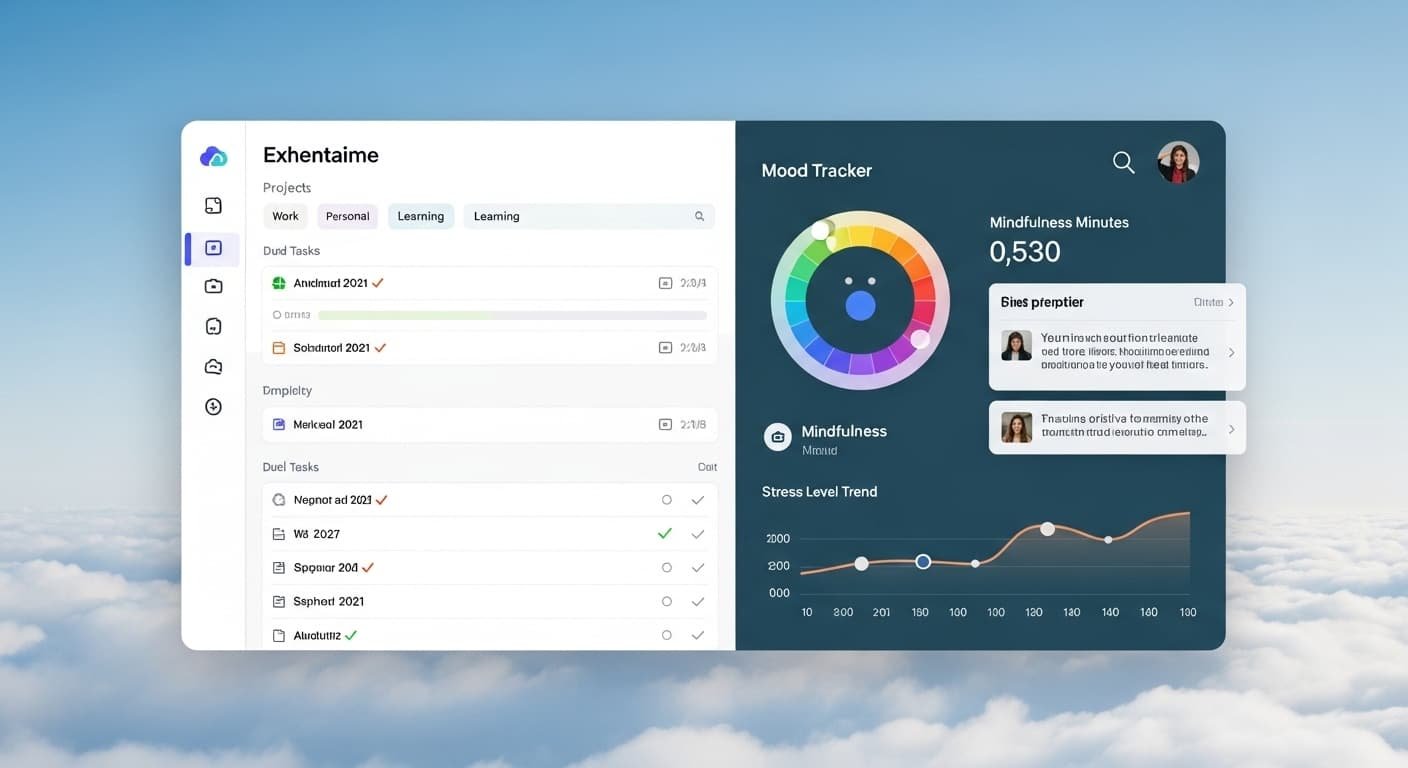Open the highlighted tasks panel sidebar icon

[x=213, y=246]
